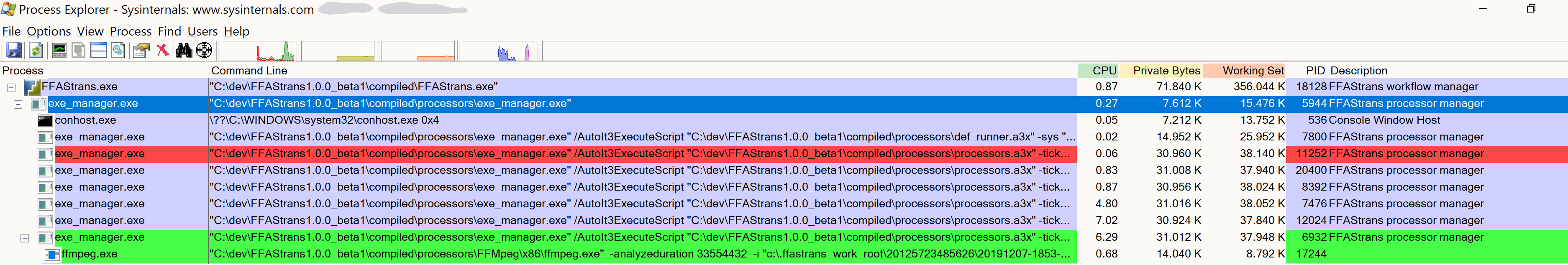Click the crosshair Find Window's Process icon
The image size is (1568, 265).
click(x=205, y=51)
